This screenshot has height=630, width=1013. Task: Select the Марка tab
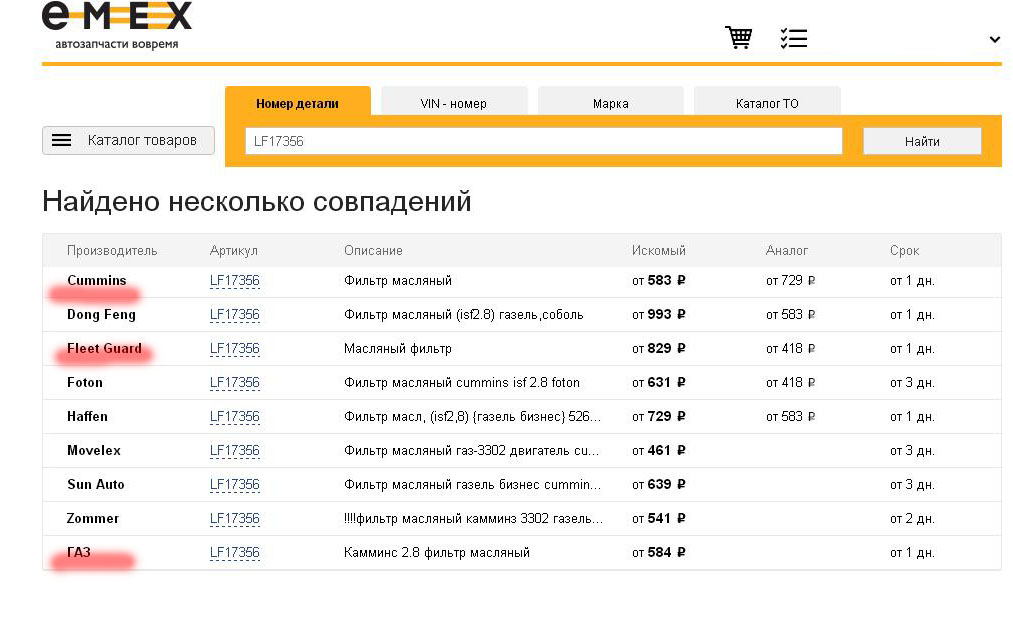click(610, 103)
